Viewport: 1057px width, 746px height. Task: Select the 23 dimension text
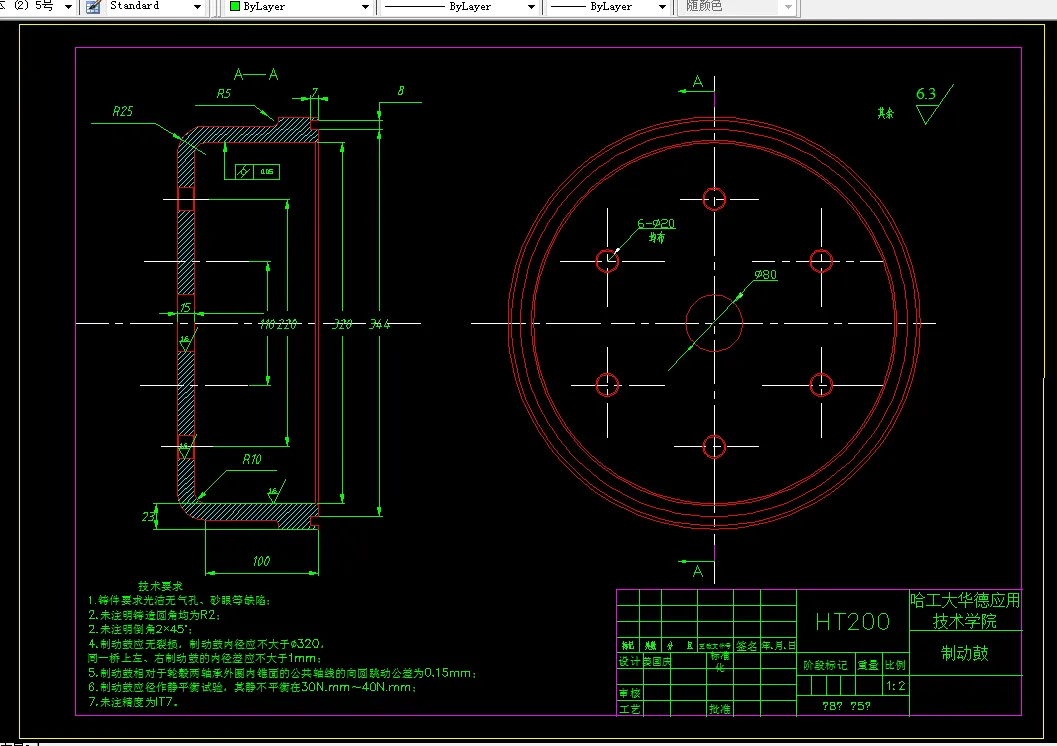point(148,516)
